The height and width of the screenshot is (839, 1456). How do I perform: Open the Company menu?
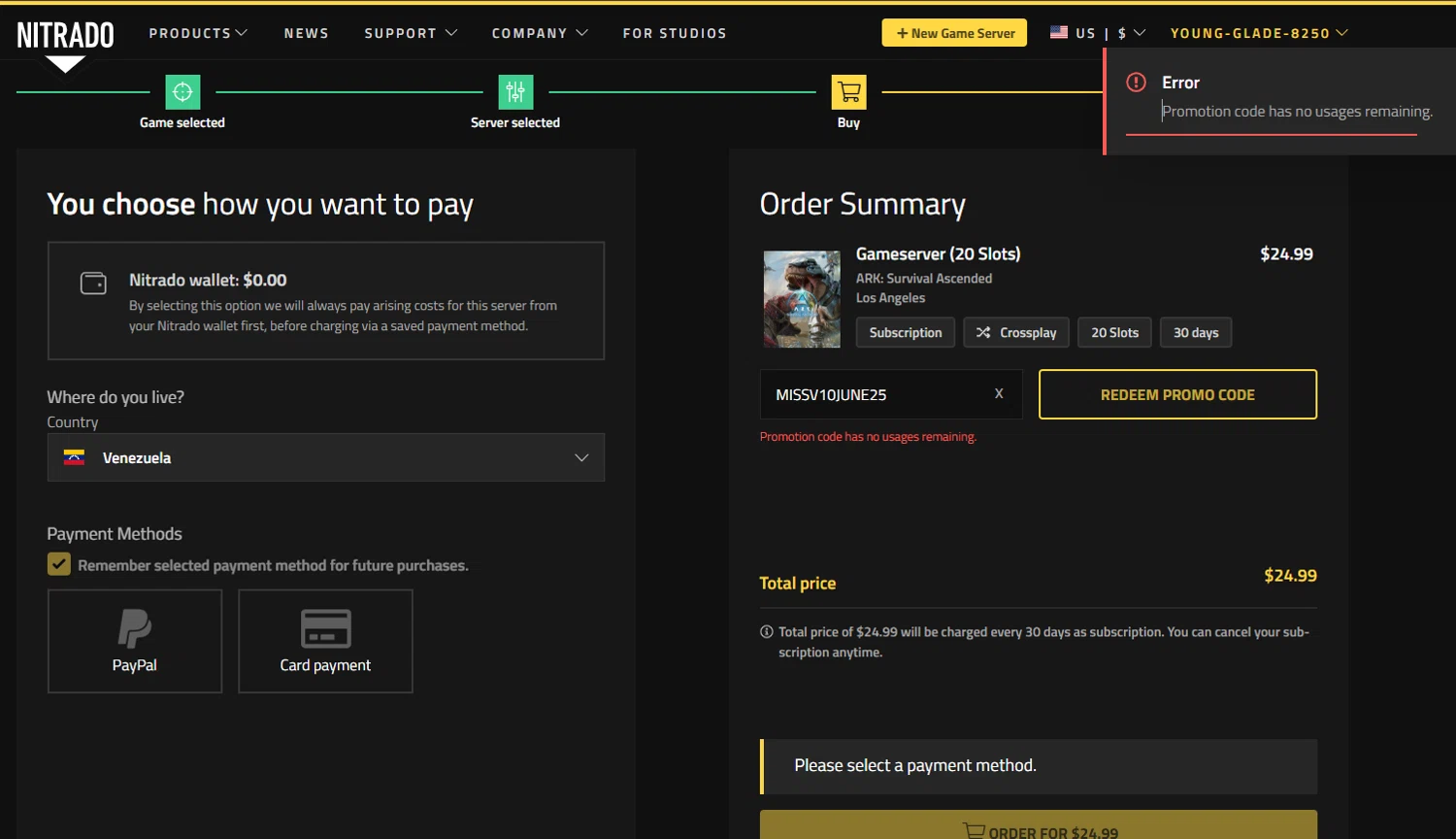[x=540, y=33]
